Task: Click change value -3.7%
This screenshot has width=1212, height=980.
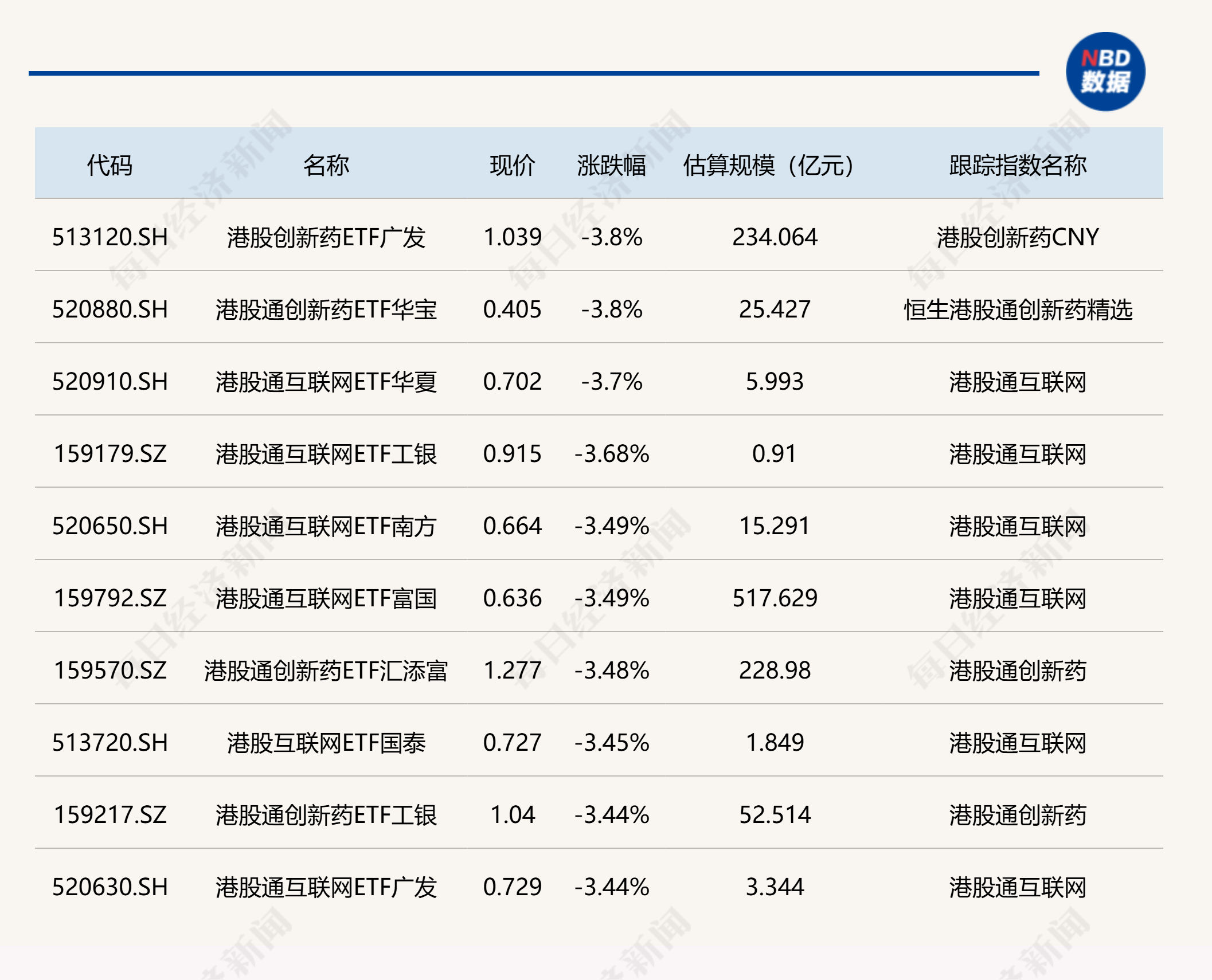Action: (x=612, y=382)
